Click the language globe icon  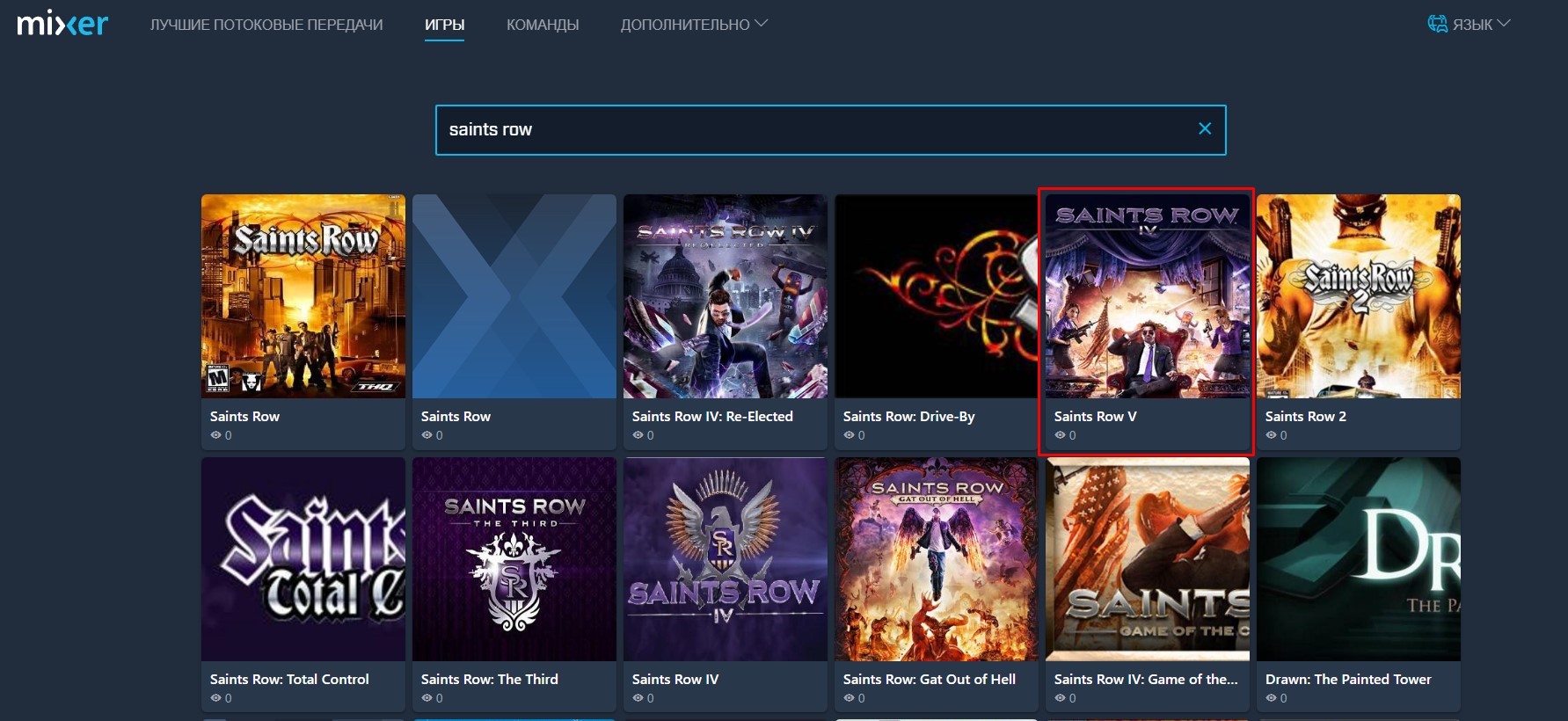pyautogui.click(x=1437, y=24)
